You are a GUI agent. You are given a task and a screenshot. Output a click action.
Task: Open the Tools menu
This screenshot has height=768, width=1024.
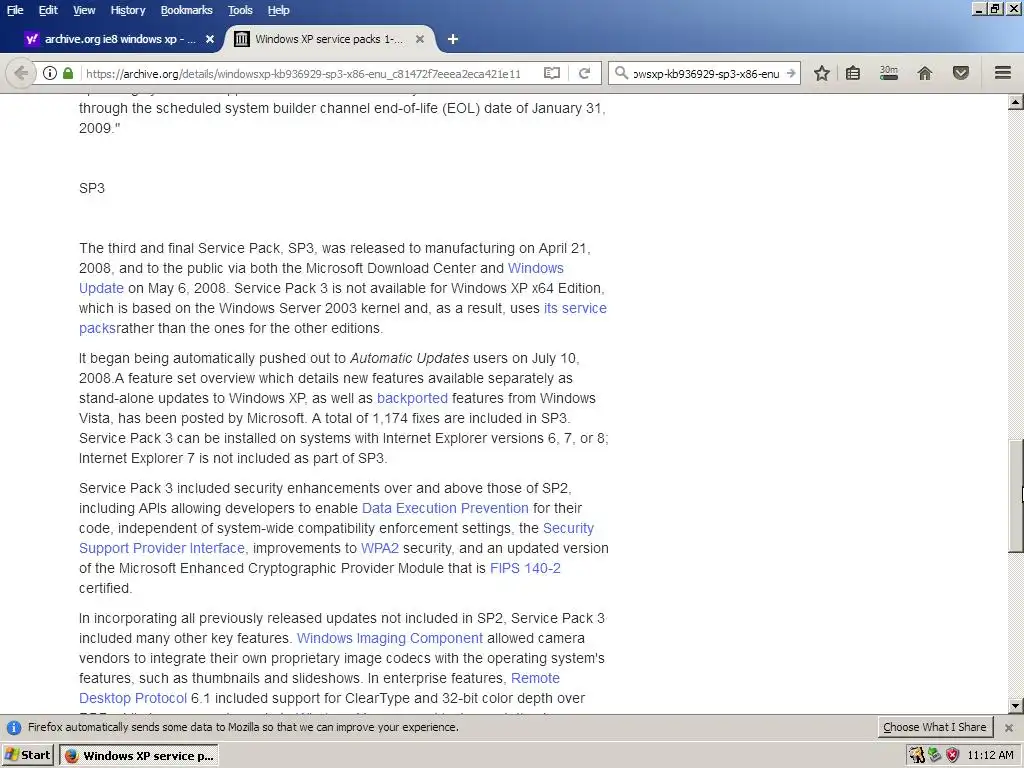click(240, 10)
